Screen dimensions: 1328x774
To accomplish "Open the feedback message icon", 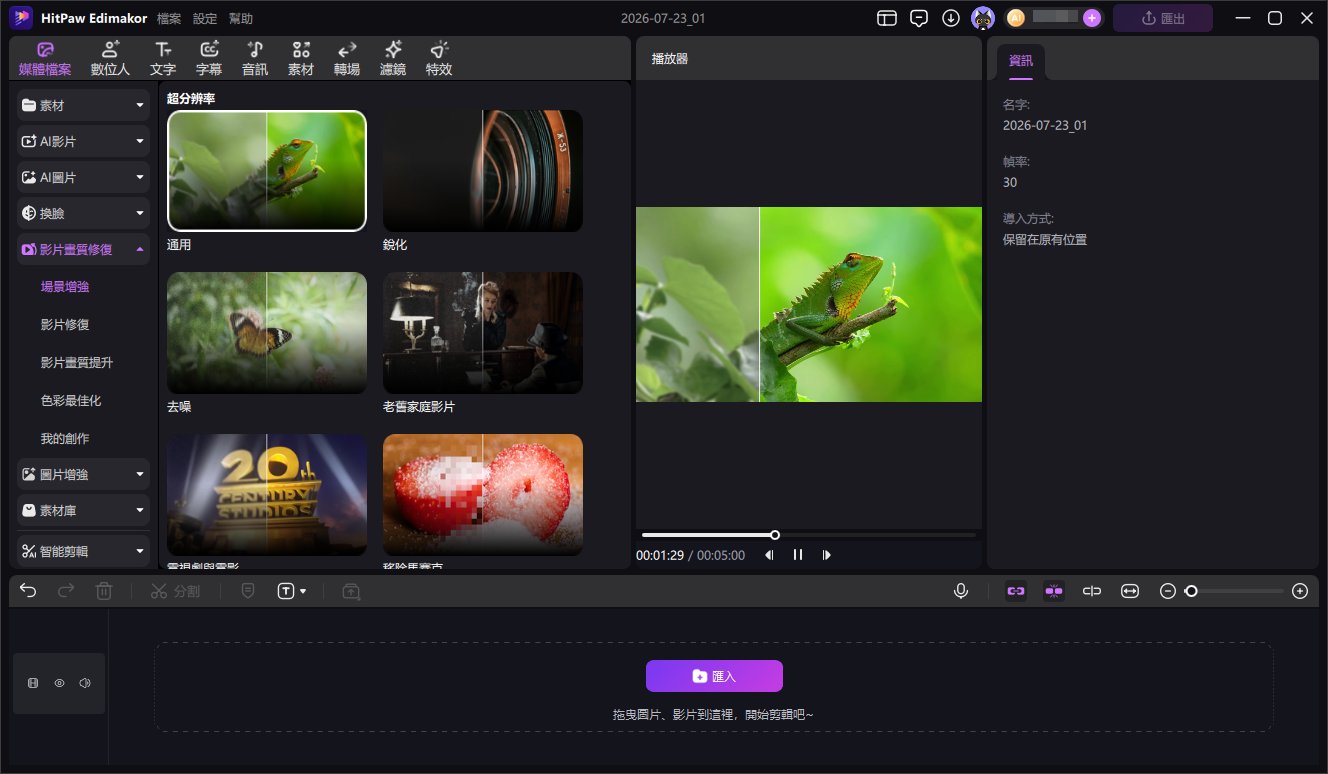I will 919,18.
